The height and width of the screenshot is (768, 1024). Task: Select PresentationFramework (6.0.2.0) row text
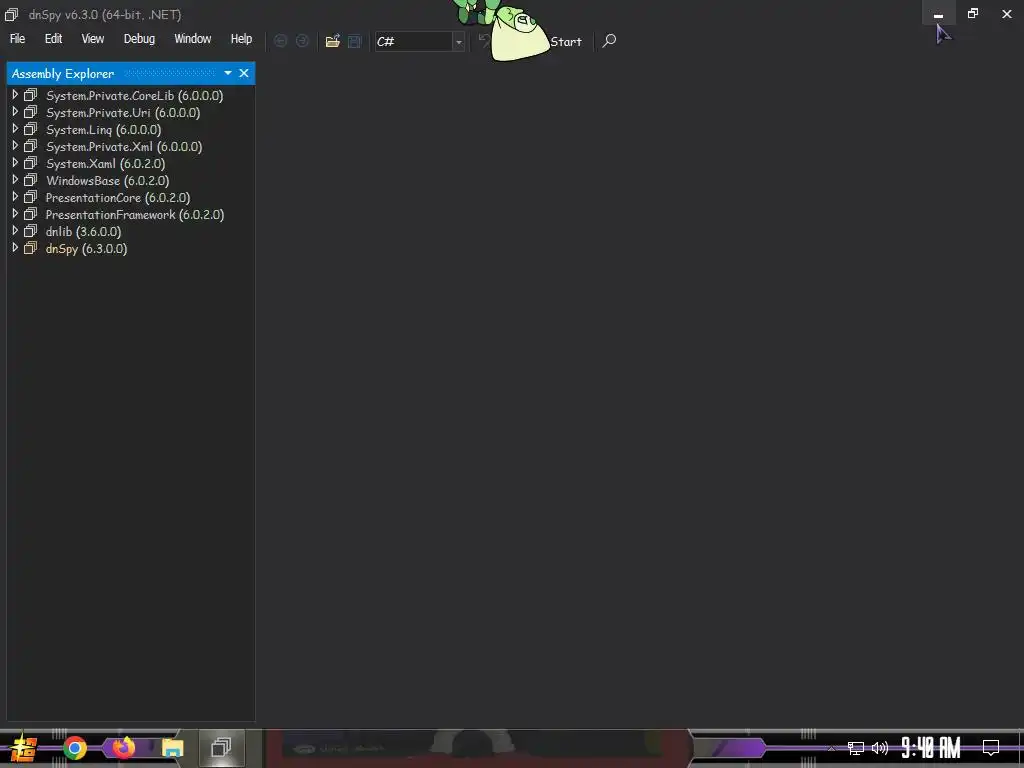click(135, 214)
